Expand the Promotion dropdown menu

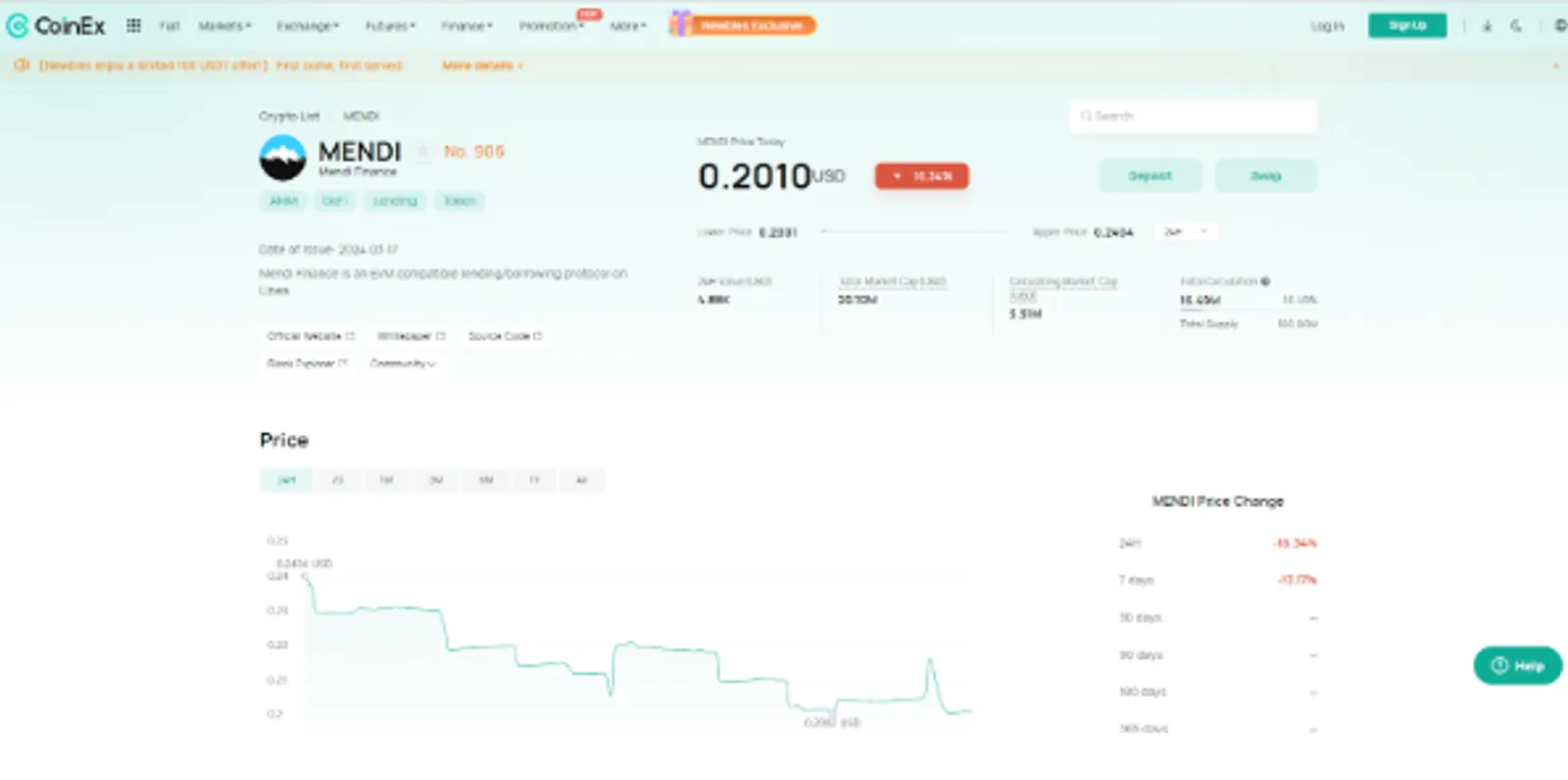551,26
